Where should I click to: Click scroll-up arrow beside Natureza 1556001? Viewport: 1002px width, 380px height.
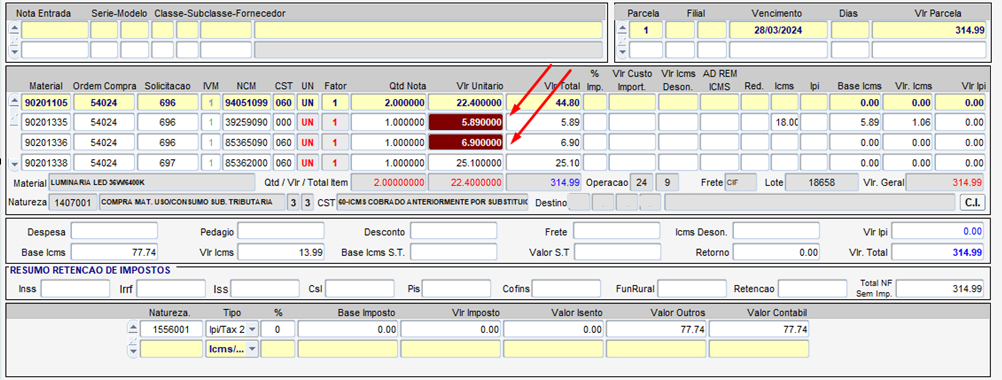point(133,328)
